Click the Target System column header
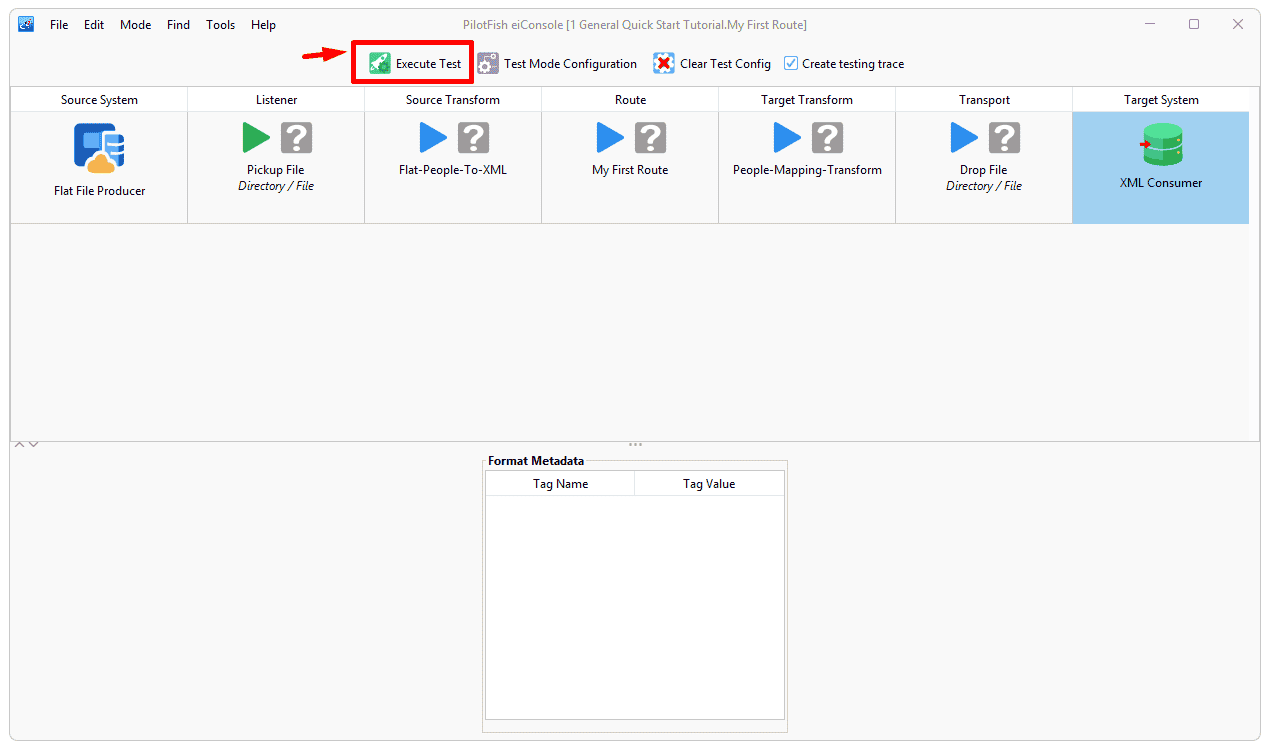 [1161, 100]
